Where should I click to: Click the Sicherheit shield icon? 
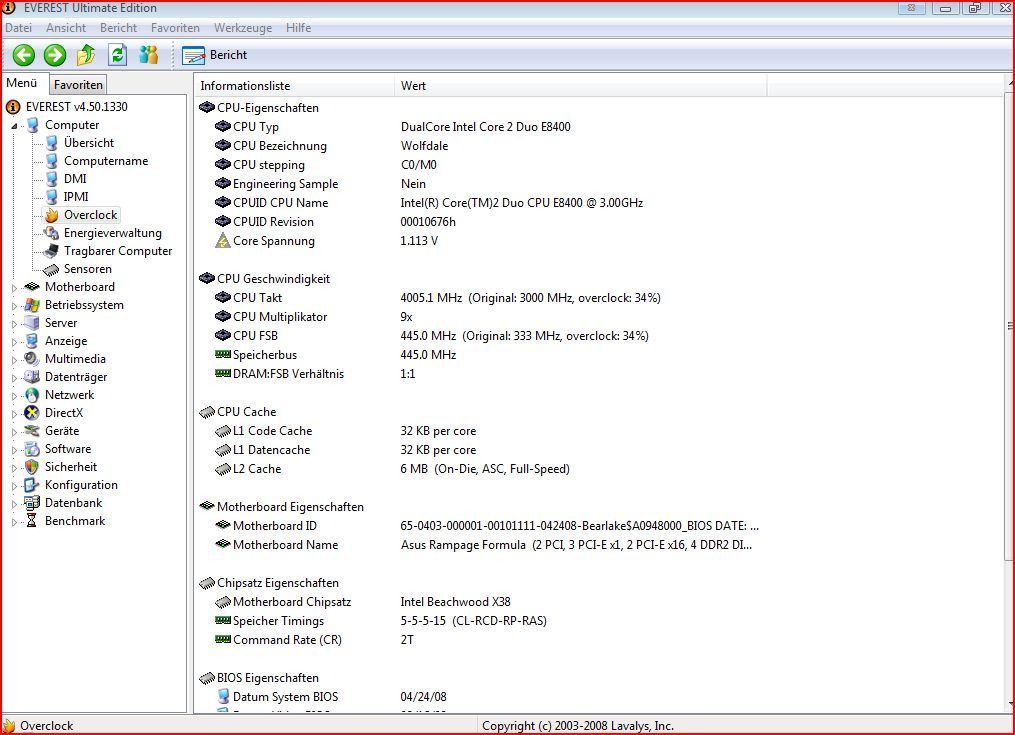point(32,467)
